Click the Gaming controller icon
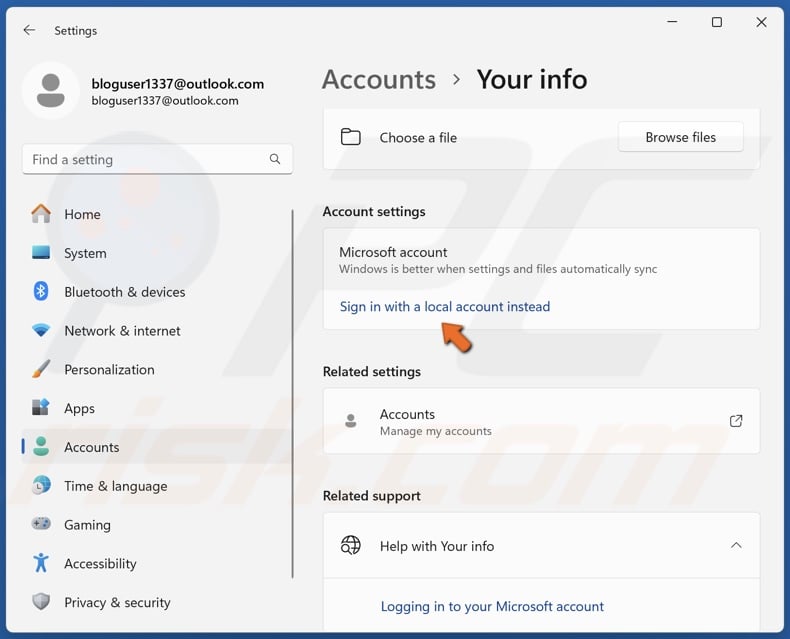 pyautogui.click(x=41, y=524)
